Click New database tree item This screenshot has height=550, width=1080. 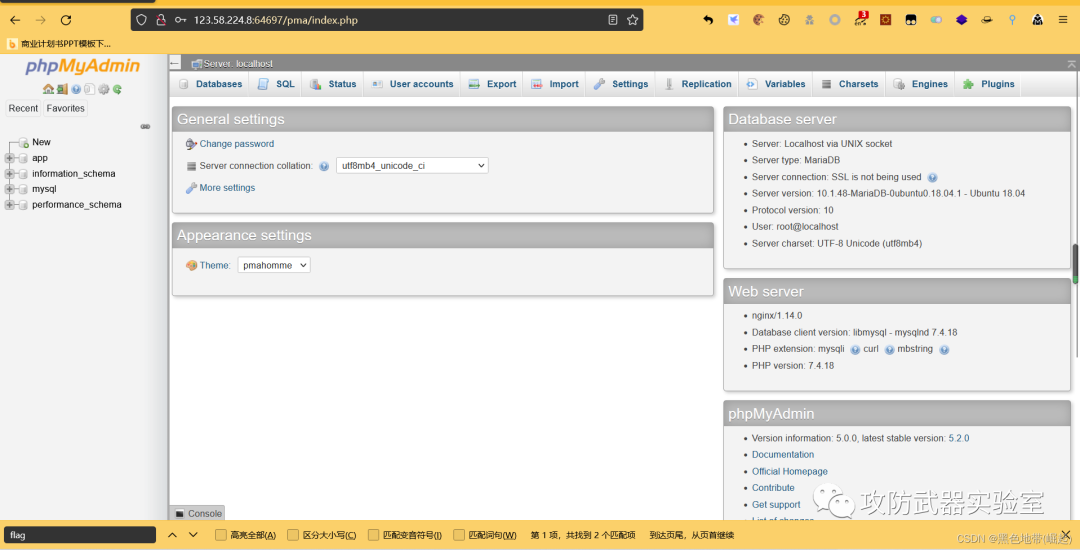41,142
